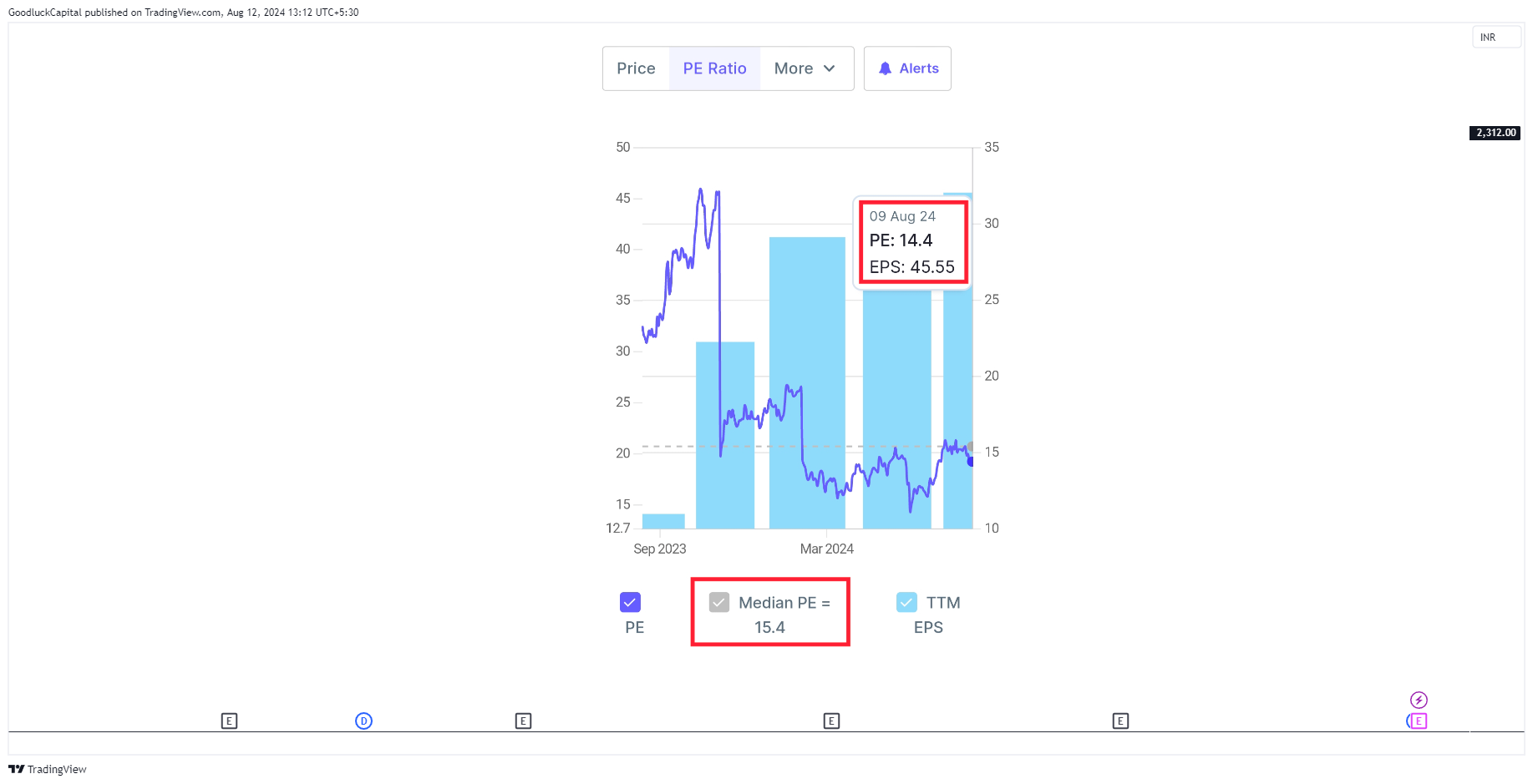The width and height of the screenshot is (1533, 784).
Task: Uncheck the PE checkbox
Action: click(630, 602)
